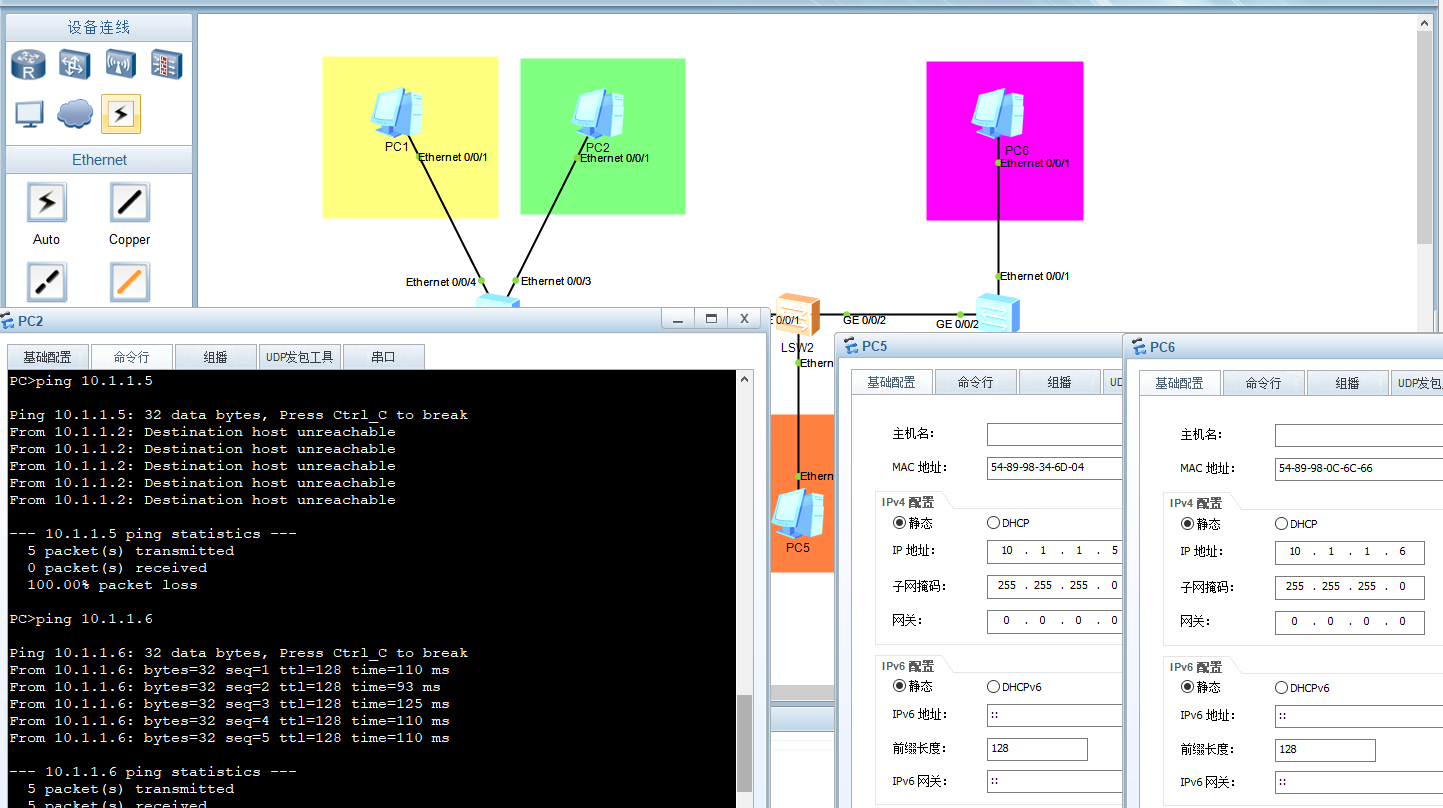Screen dimensions: 1443x808
Task: Switch to 命令行 tab in PC5 window
Action: 975,382
